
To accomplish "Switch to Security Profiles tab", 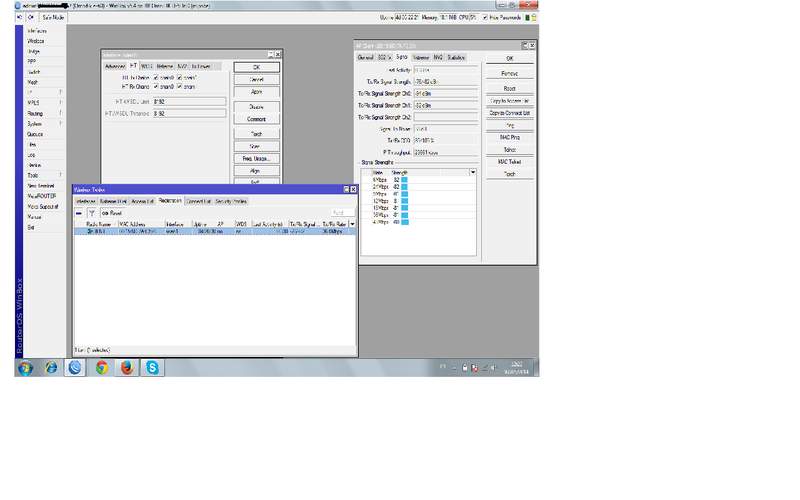I will click(231, 202).
